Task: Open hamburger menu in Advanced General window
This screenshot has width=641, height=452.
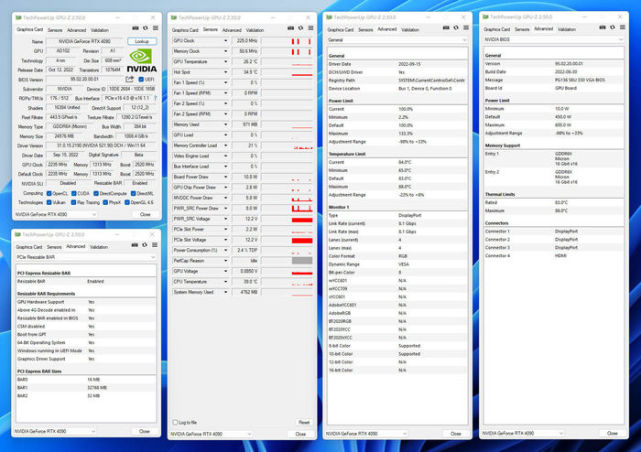Action: 466,28
